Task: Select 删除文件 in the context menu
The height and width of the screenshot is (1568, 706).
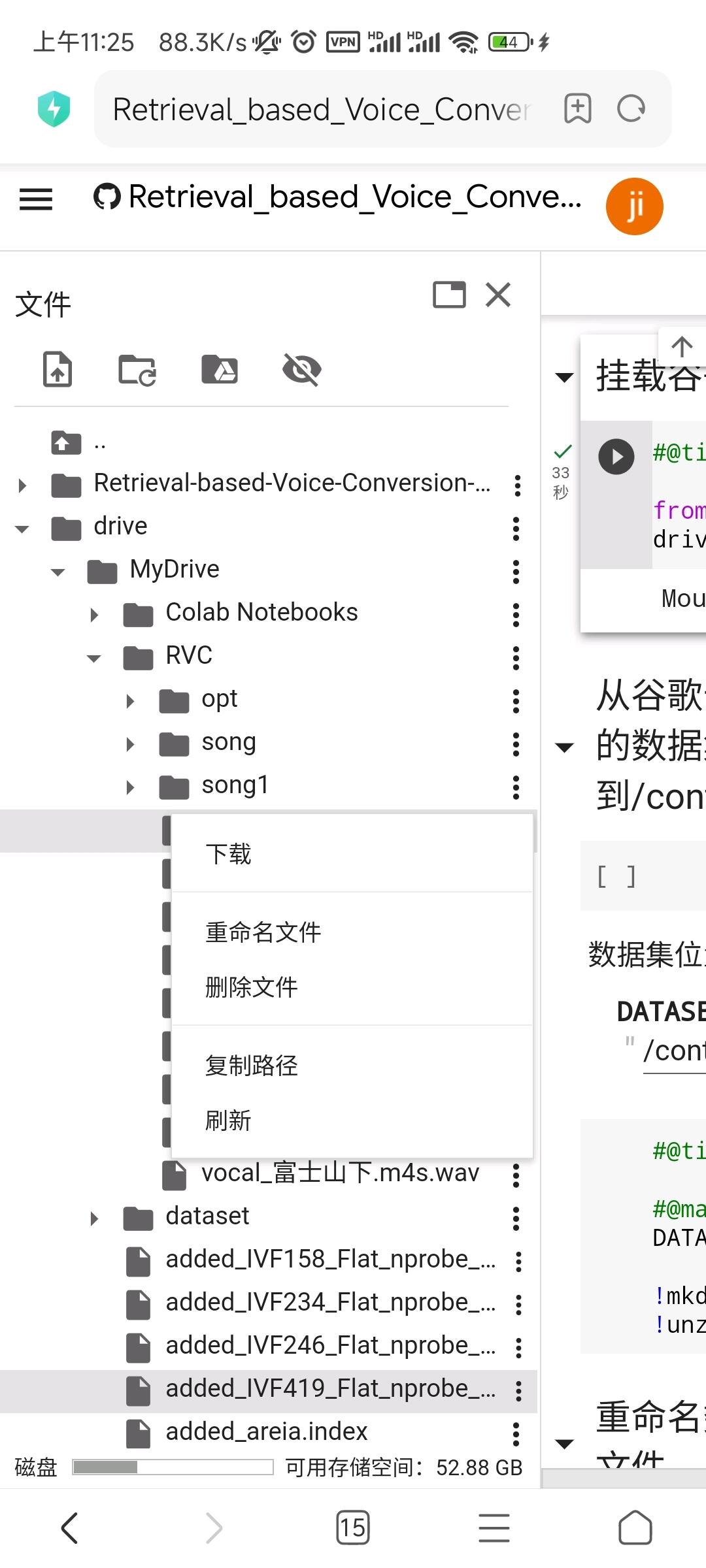Action: [251, 987]
